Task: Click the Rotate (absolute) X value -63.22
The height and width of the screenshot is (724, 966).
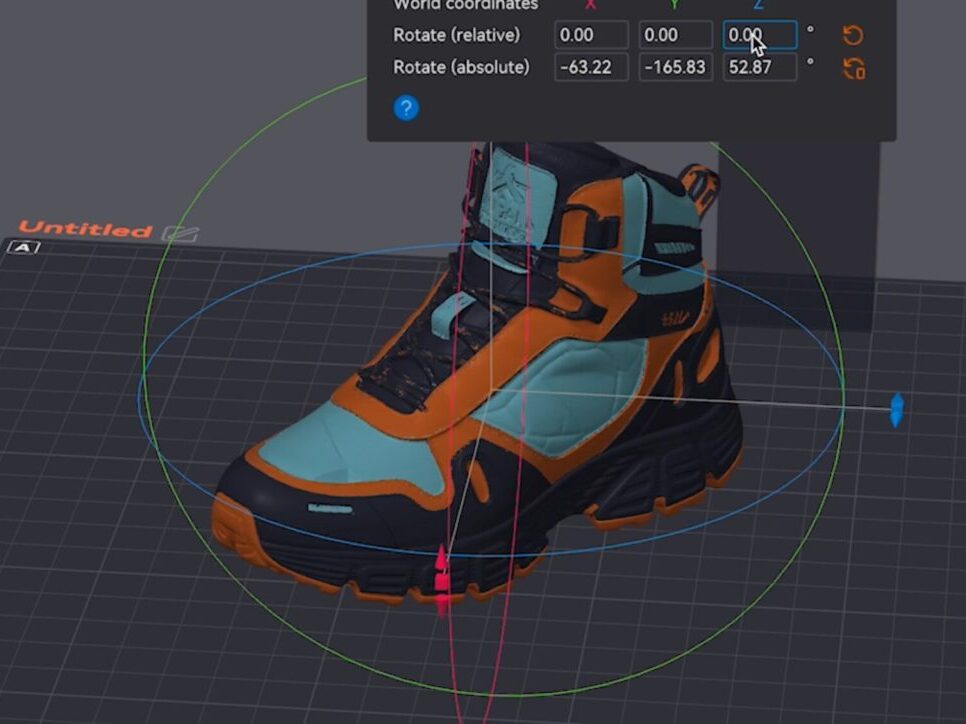Action: coord(591,67)
